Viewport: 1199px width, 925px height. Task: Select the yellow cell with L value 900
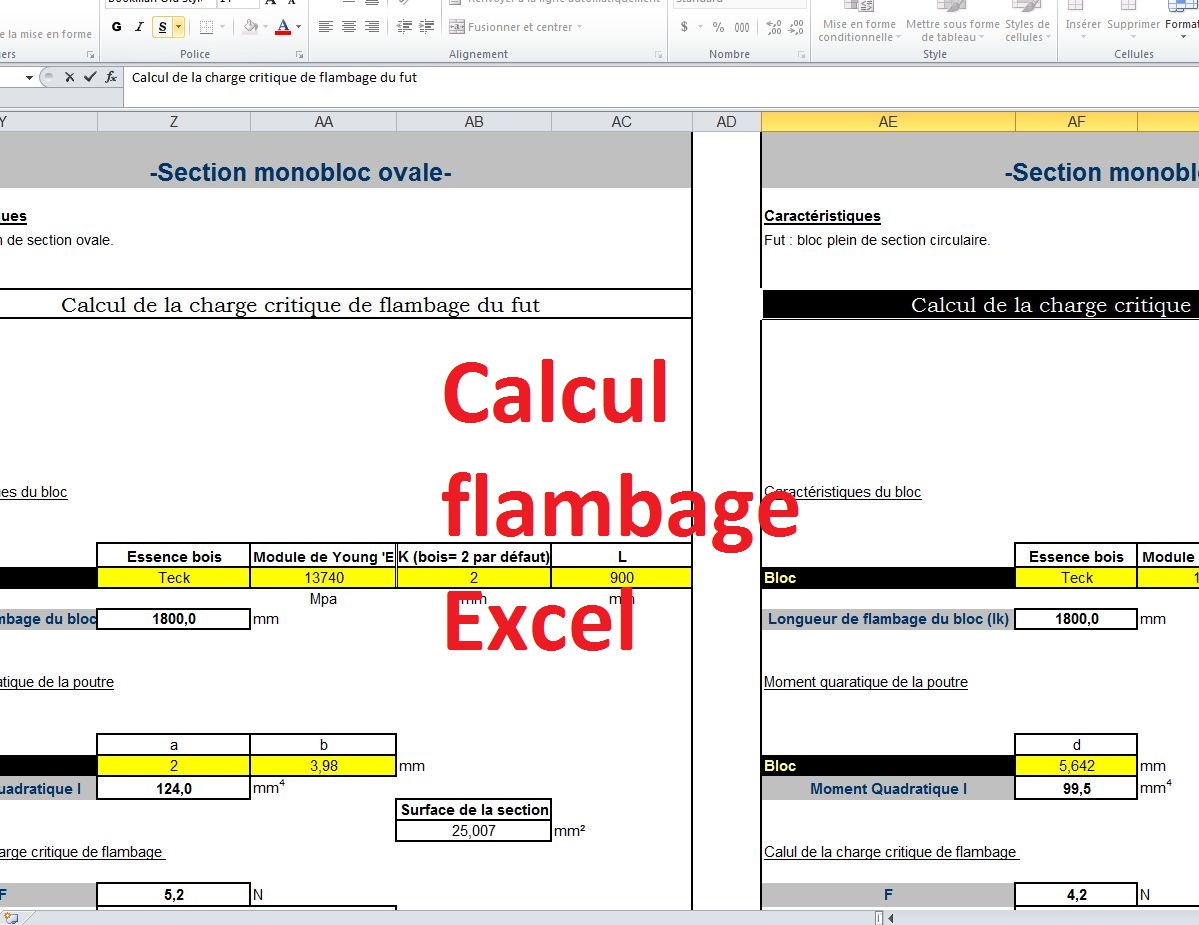pyautogui.click(x=622, y=577)
